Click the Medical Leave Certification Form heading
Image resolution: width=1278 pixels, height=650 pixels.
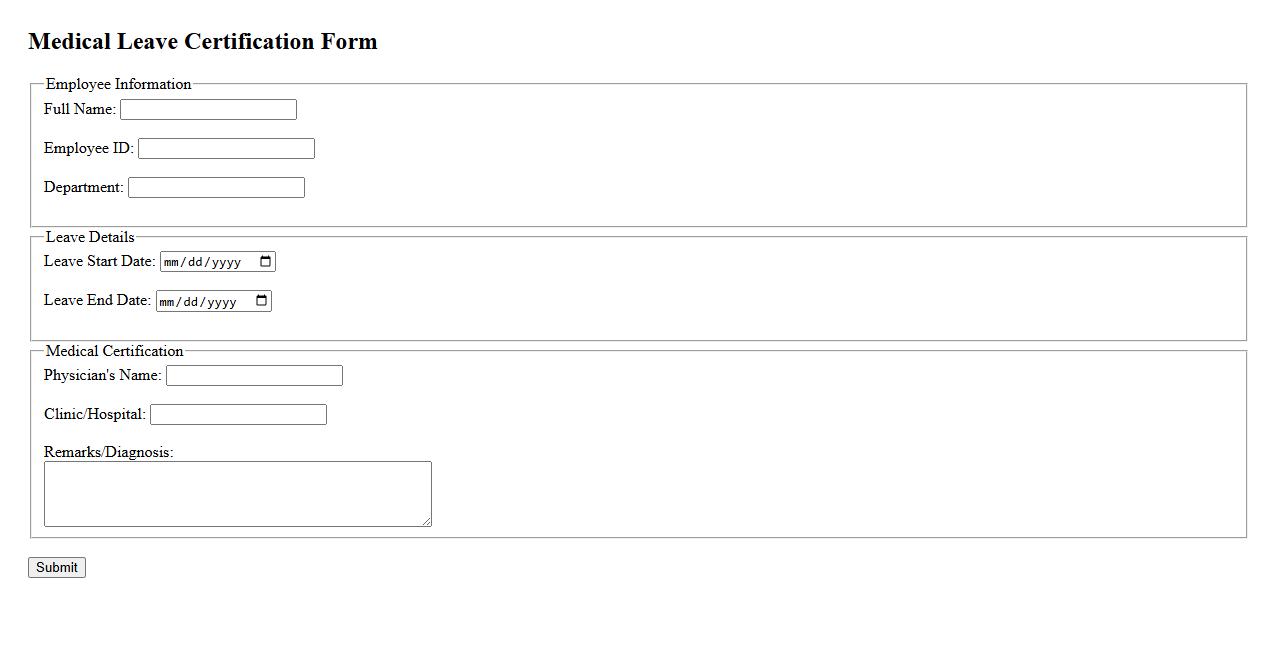203,42
